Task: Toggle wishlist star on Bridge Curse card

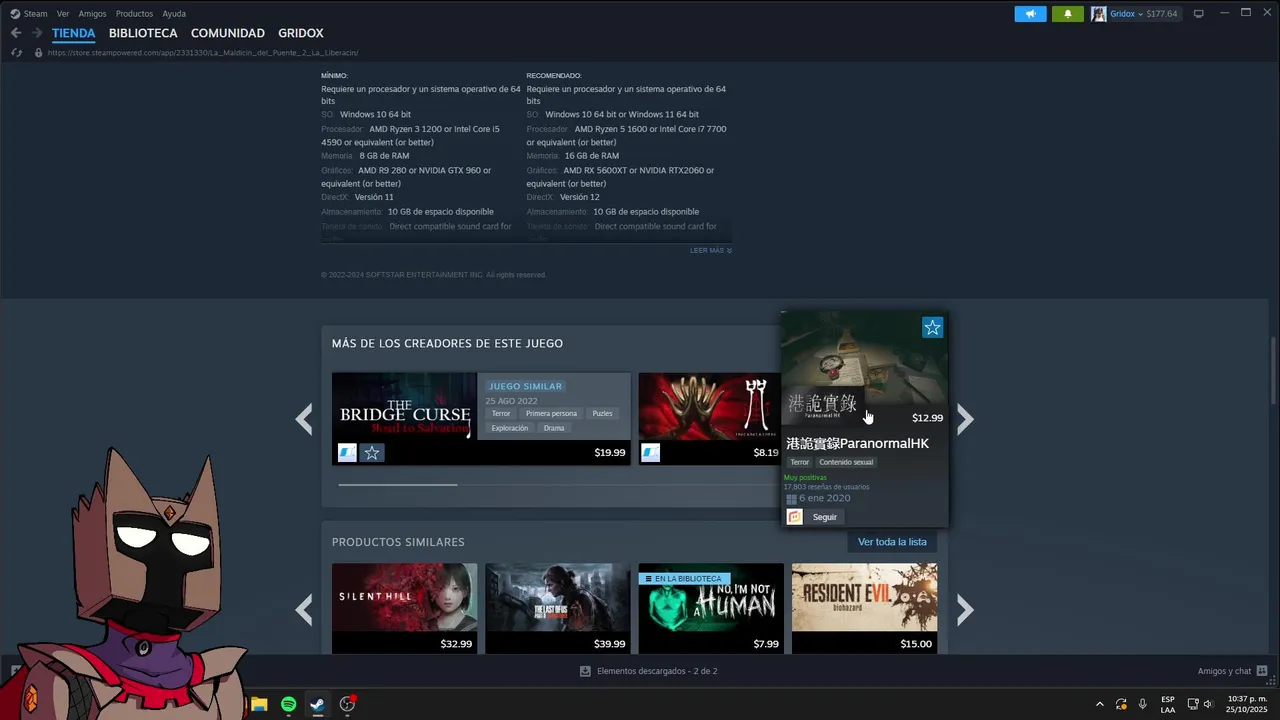Action: pyautogui.click(x=372, y=453)
